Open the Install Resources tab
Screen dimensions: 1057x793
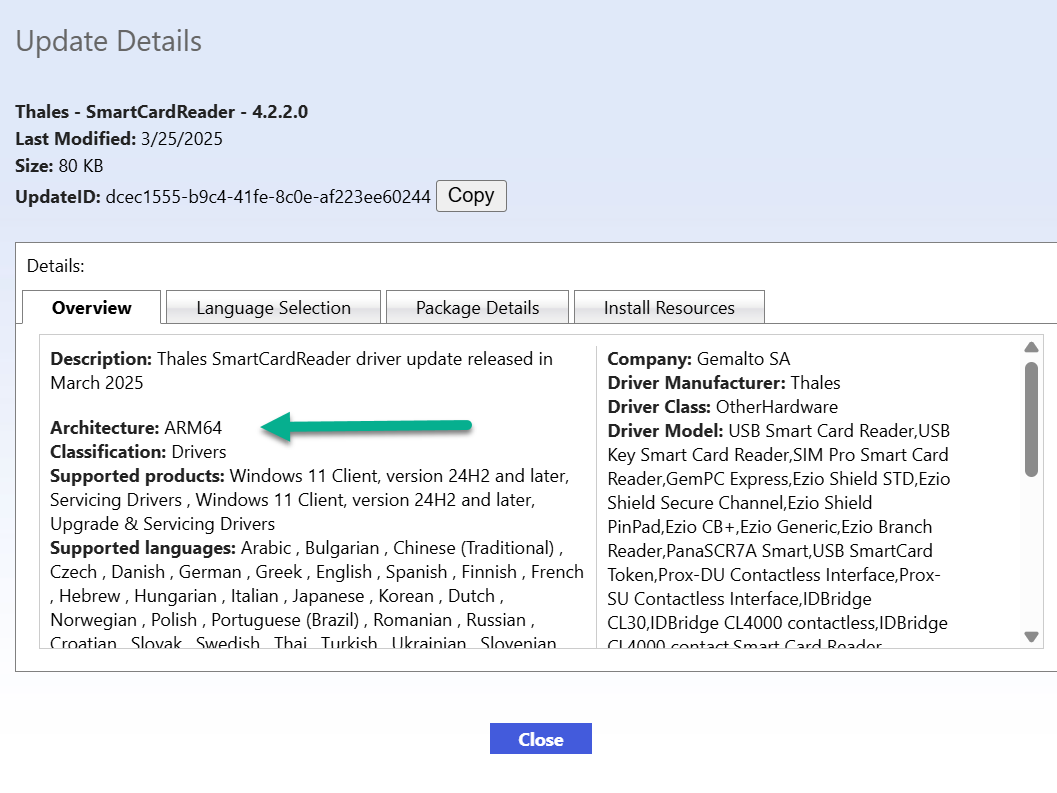(x=669, y=307)
